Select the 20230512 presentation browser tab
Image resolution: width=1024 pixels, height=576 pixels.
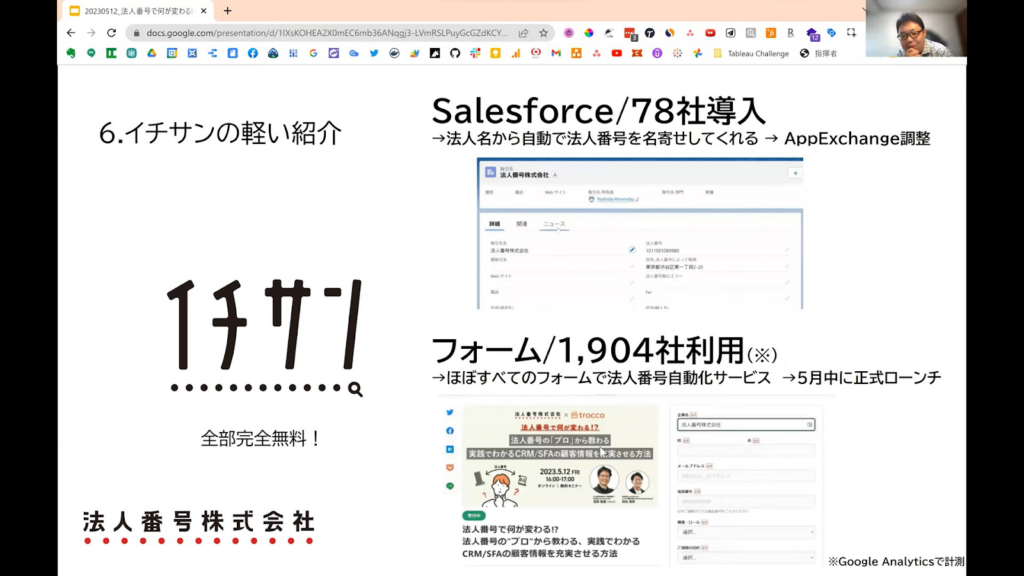click(130, 11)
